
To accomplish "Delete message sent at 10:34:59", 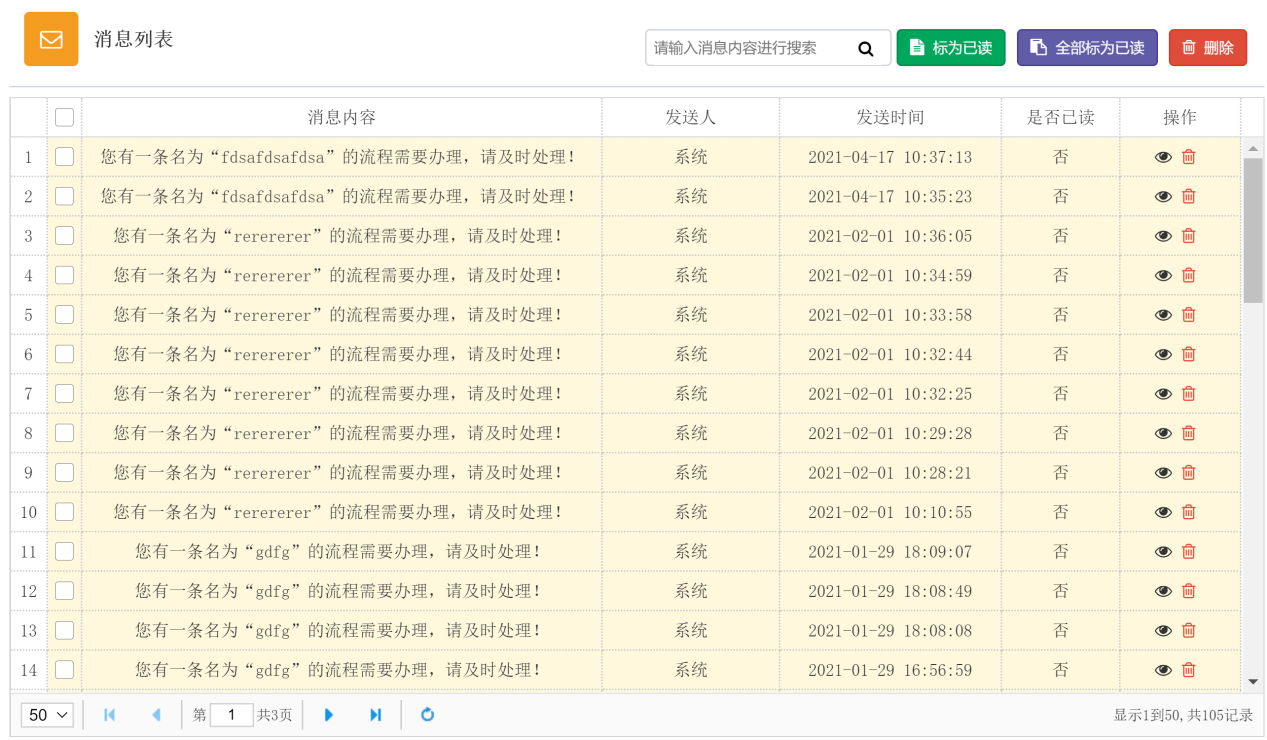I will [x=1189, y=275].
